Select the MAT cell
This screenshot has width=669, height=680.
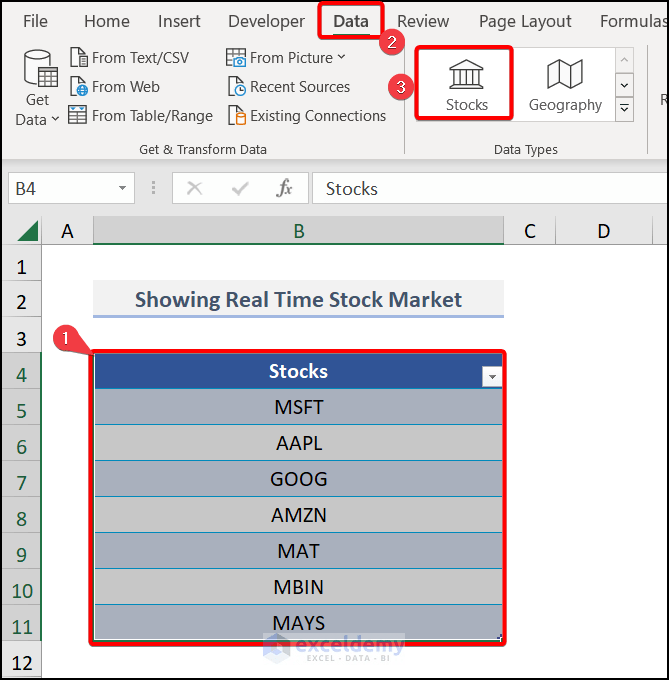298,551
